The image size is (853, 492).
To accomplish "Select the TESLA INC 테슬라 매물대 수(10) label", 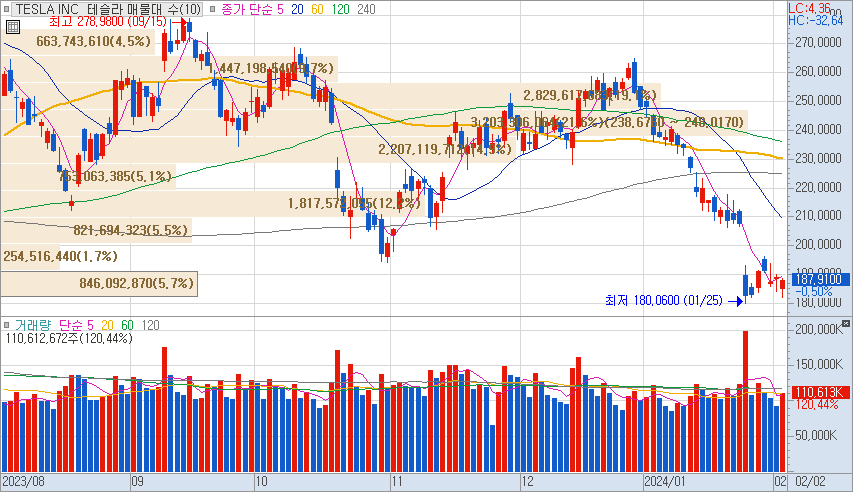I will pyautogui.click(x=108, y=9).
